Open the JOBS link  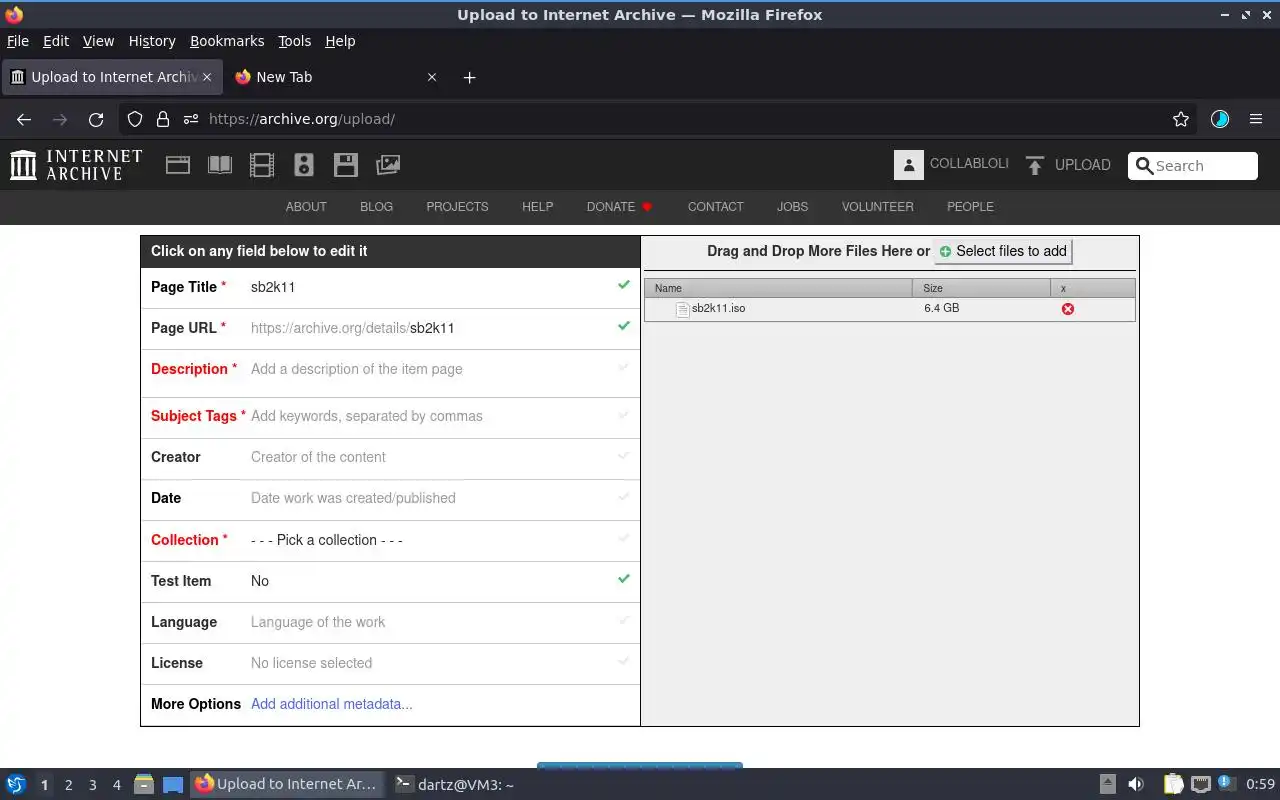[x=792, y=207]
